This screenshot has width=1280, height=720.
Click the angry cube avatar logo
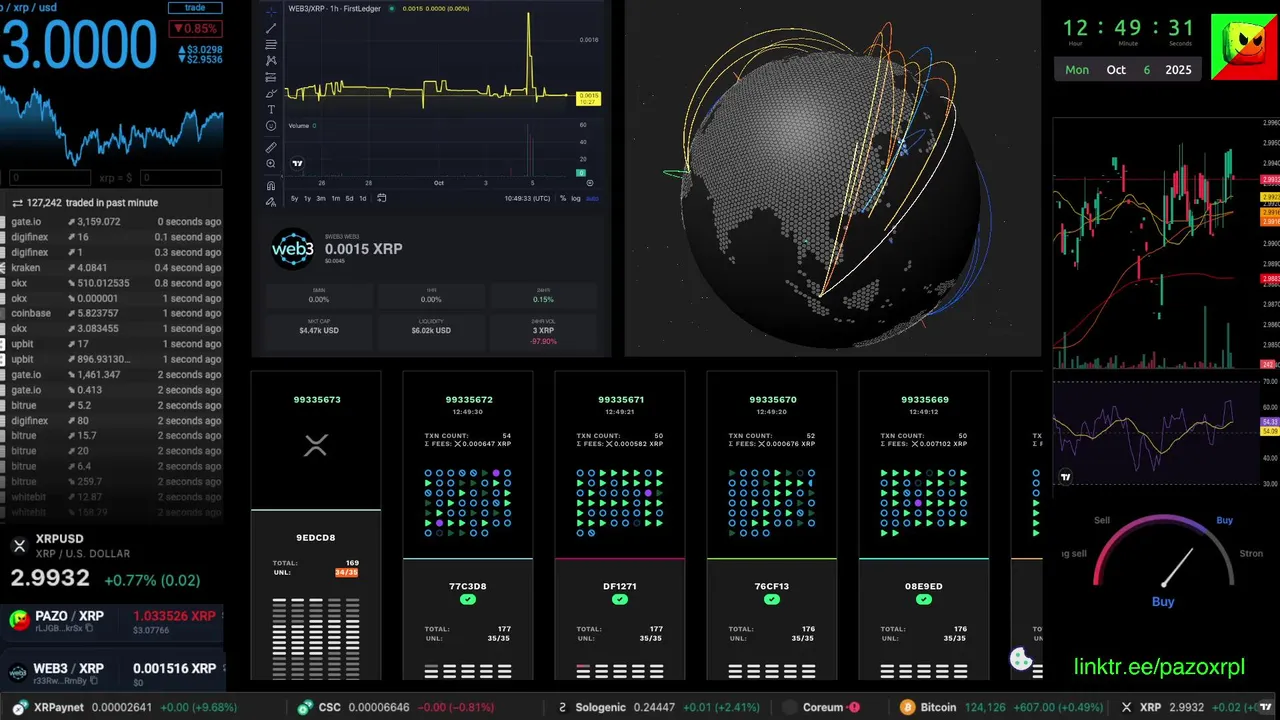(x=1245, y=47)
